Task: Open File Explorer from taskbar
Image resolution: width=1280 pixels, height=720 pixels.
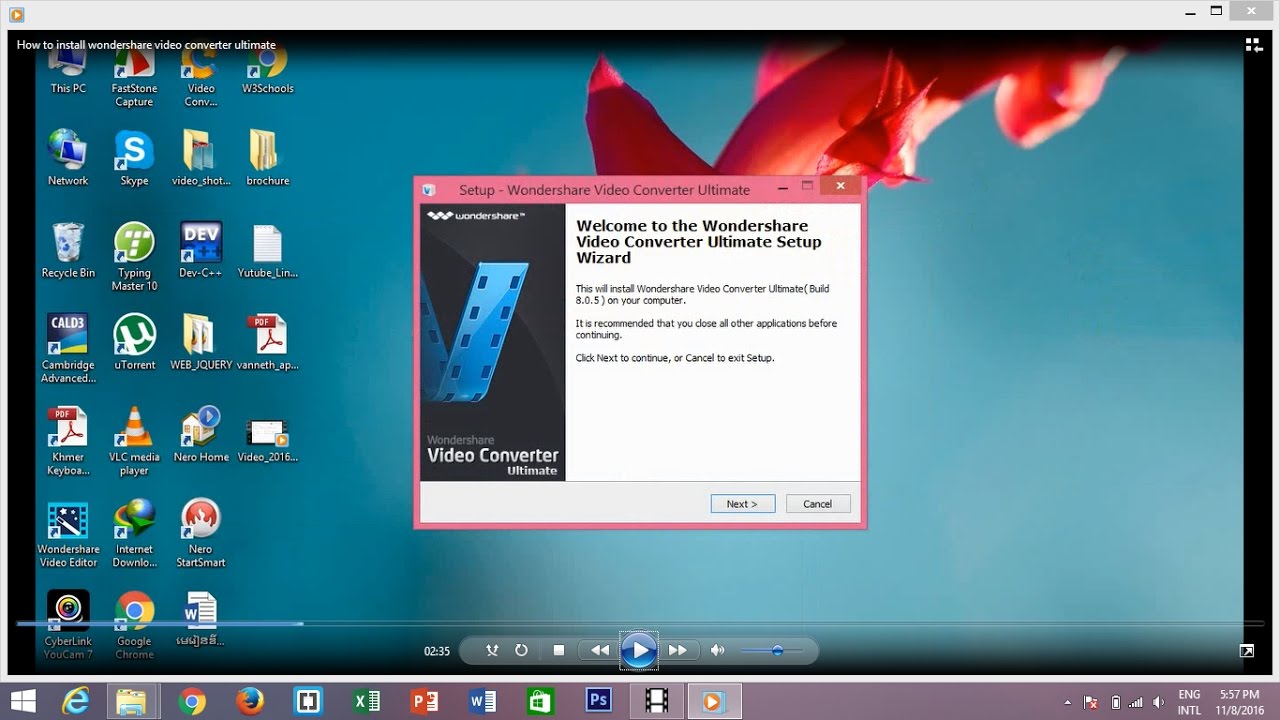Action: (x=131, y=701)
